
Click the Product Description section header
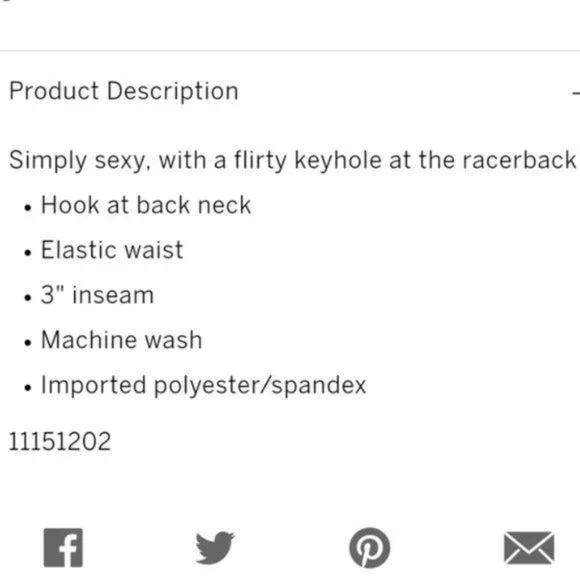[x=124, y=91]
